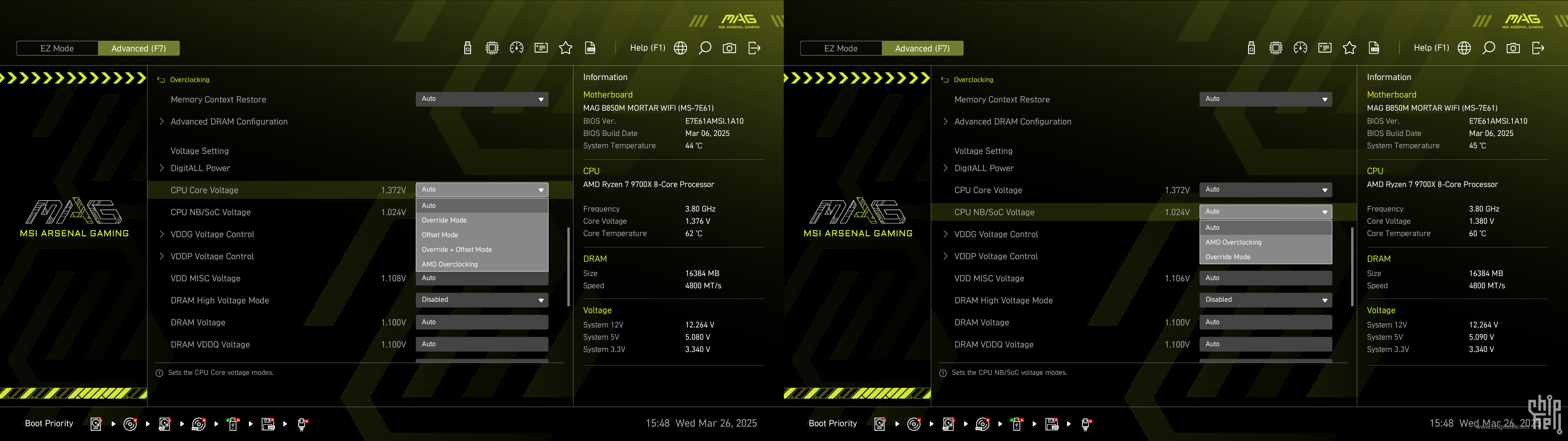This screenshot has height=441, width=1568.
Task: Select USB floppy boot device, right Boot Priority
Action: pyautogui.click(x=1052, y=424)
